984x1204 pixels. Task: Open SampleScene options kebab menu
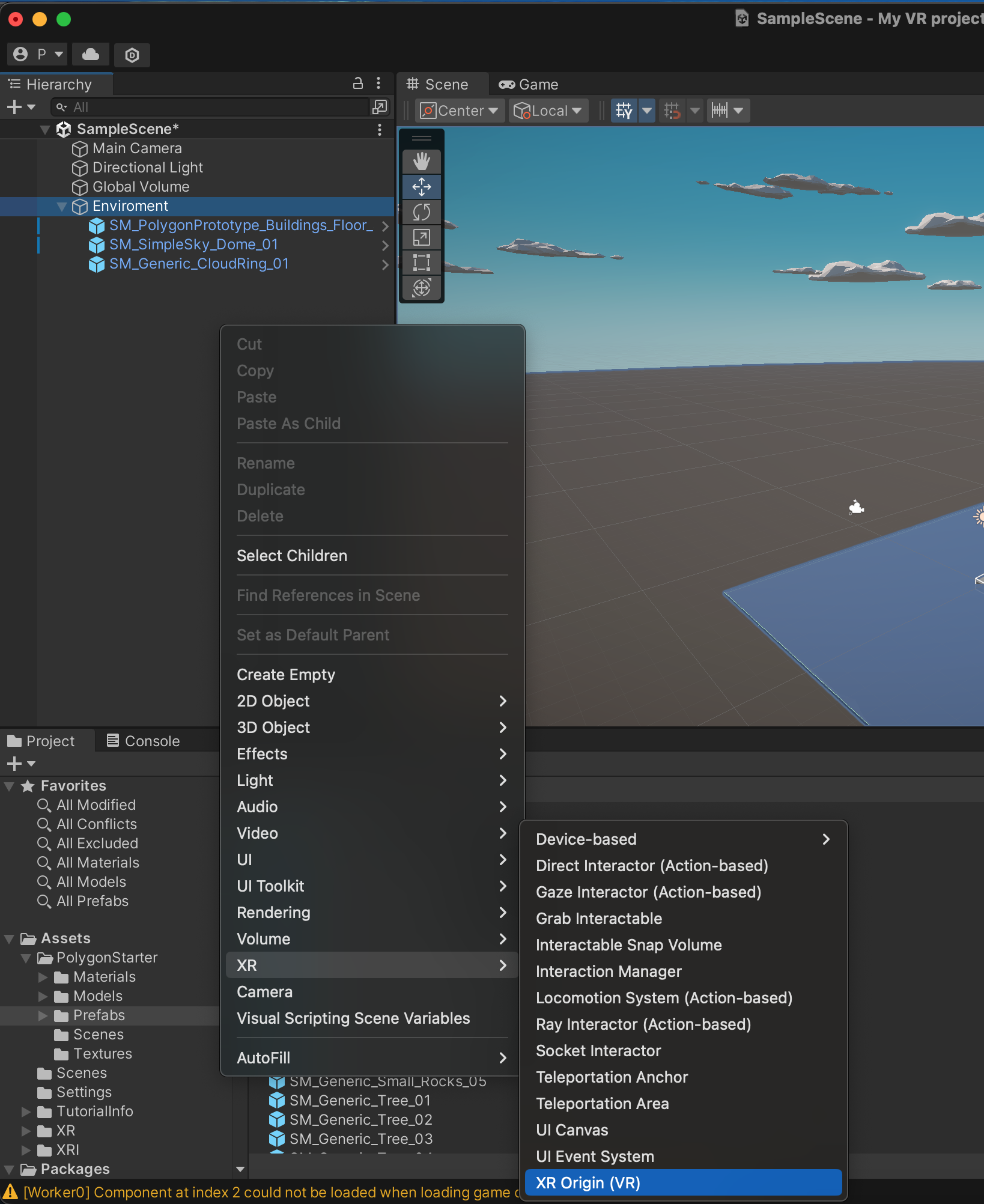(380, 129)
